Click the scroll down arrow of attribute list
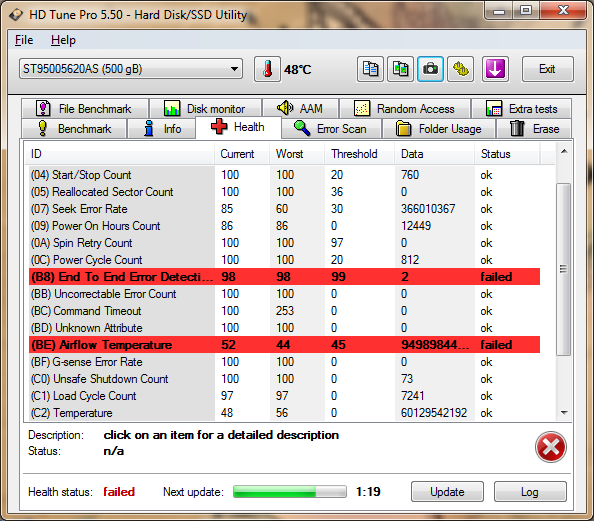Image resolution: width=594 pixels, height=521 pixels. click(564, 412)
